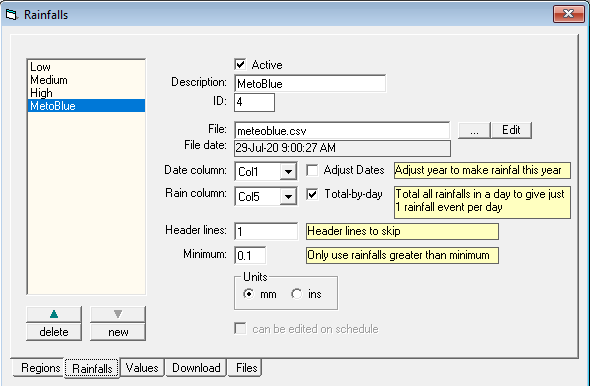Enable the Adjust Dates checkbox

click(312, 170)
